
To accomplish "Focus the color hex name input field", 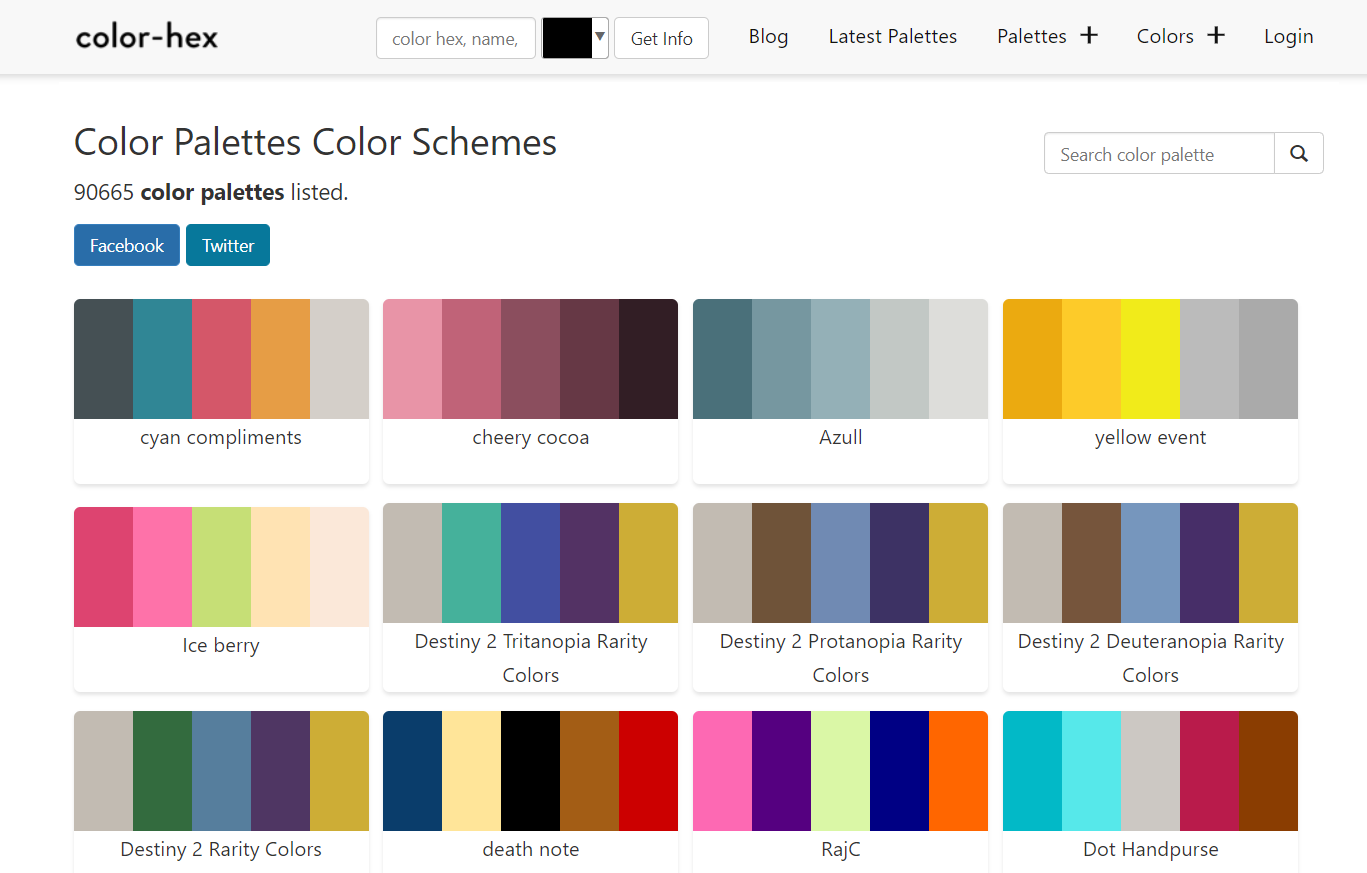I will pos(455,39).
